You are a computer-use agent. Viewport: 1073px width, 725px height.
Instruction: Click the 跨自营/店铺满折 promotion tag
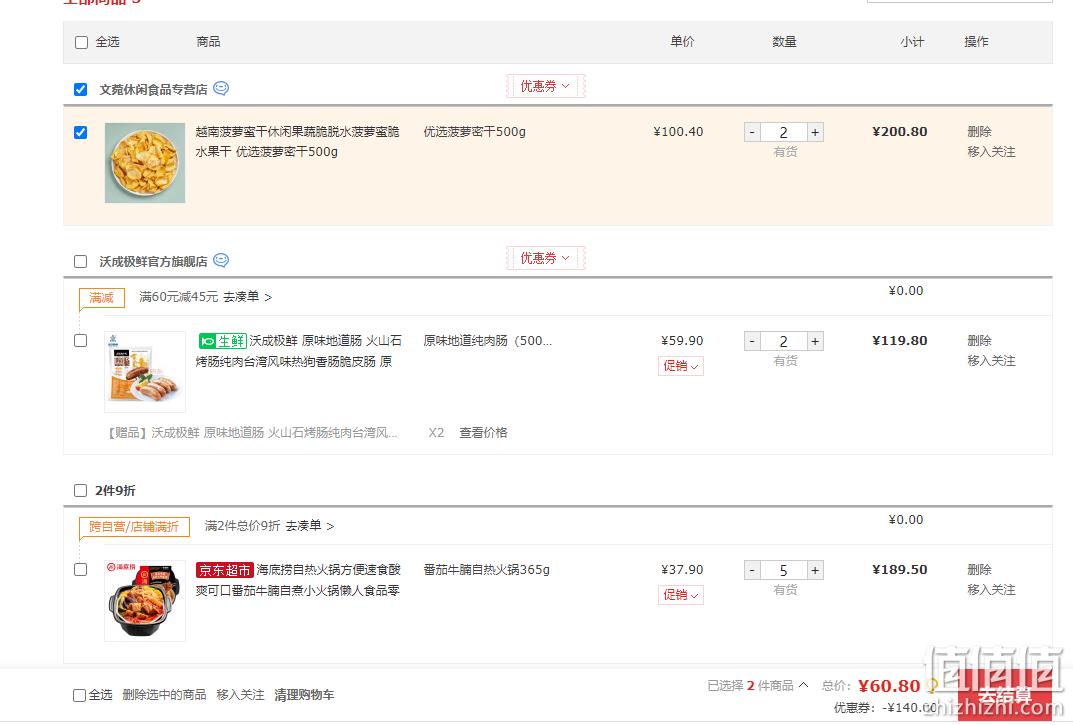134,526
